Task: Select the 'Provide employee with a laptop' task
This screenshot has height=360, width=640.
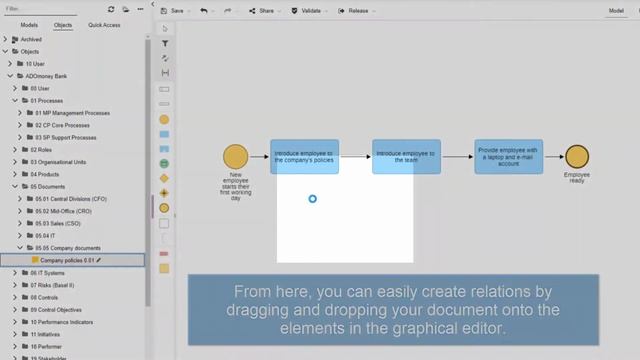Action: click(509, 157)
